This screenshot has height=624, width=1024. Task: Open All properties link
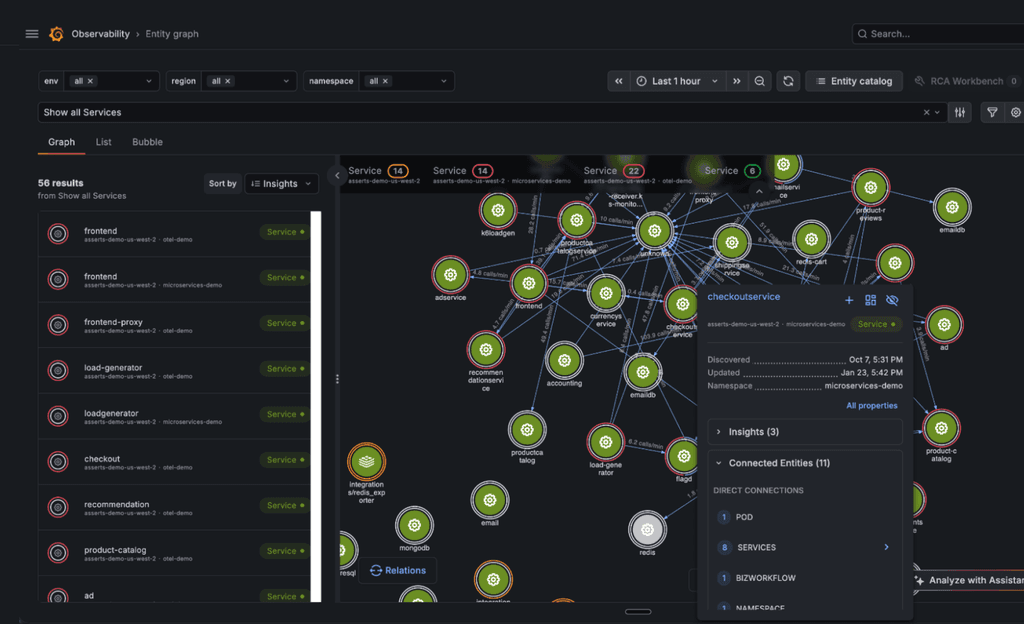872,405
